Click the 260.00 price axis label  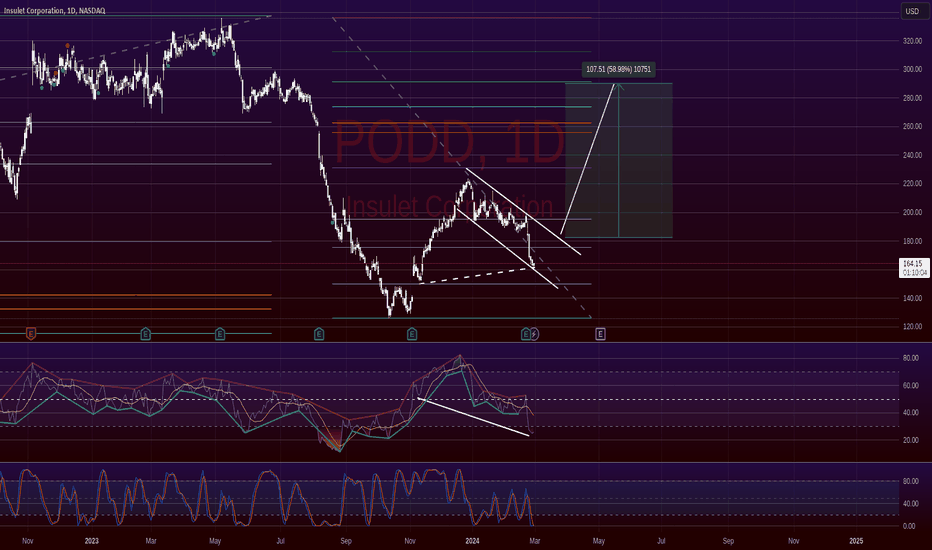912,127
